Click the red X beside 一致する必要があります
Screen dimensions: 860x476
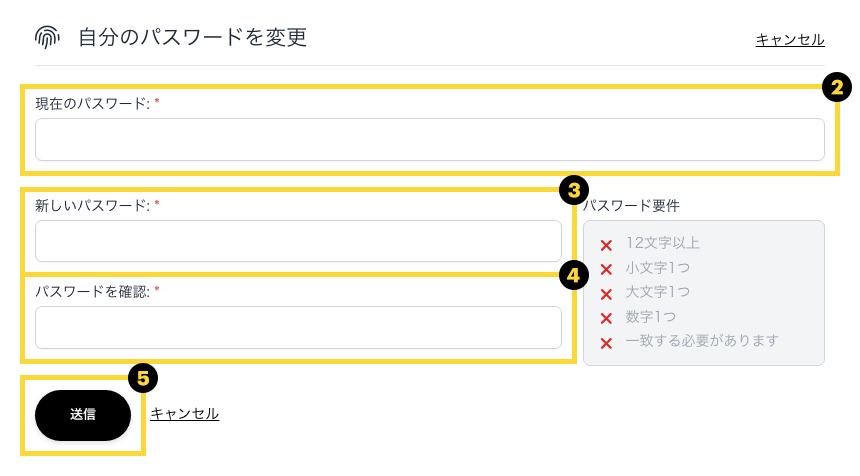point(606,343)
